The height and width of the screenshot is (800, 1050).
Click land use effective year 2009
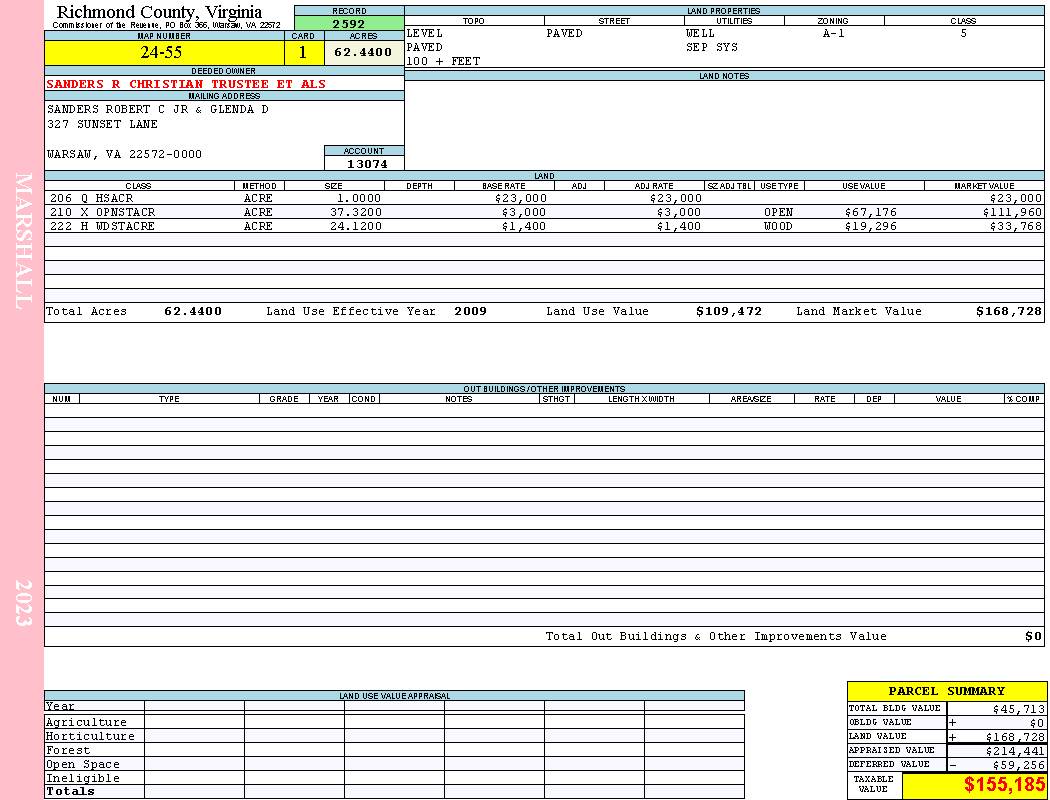(x=471, y=311)
